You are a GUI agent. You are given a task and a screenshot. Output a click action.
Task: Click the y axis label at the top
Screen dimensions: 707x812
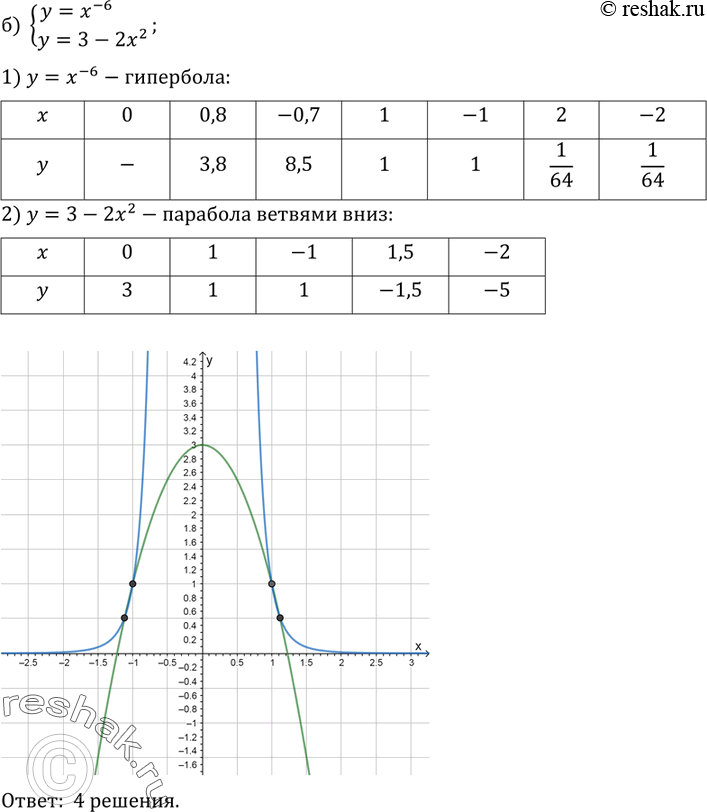click(x=212, y=357)
